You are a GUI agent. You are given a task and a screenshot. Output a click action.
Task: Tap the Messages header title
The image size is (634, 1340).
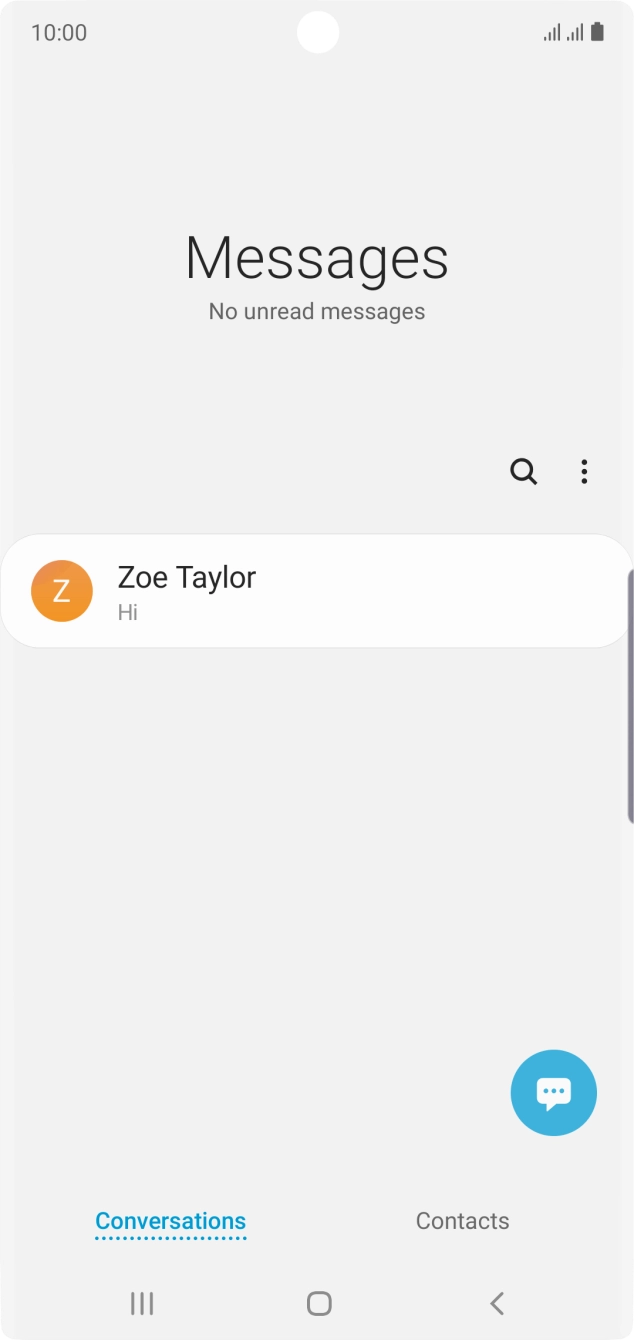click(x=317, y=258)
